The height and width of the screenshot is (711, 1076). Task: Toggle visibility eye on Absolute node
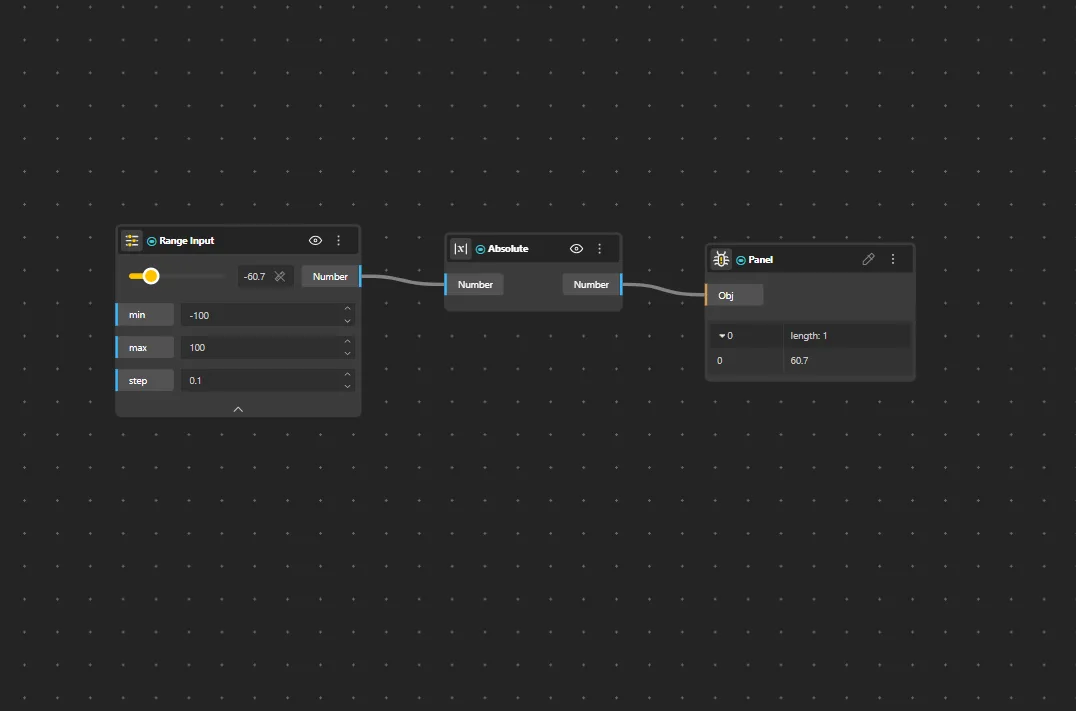[576, 248]
